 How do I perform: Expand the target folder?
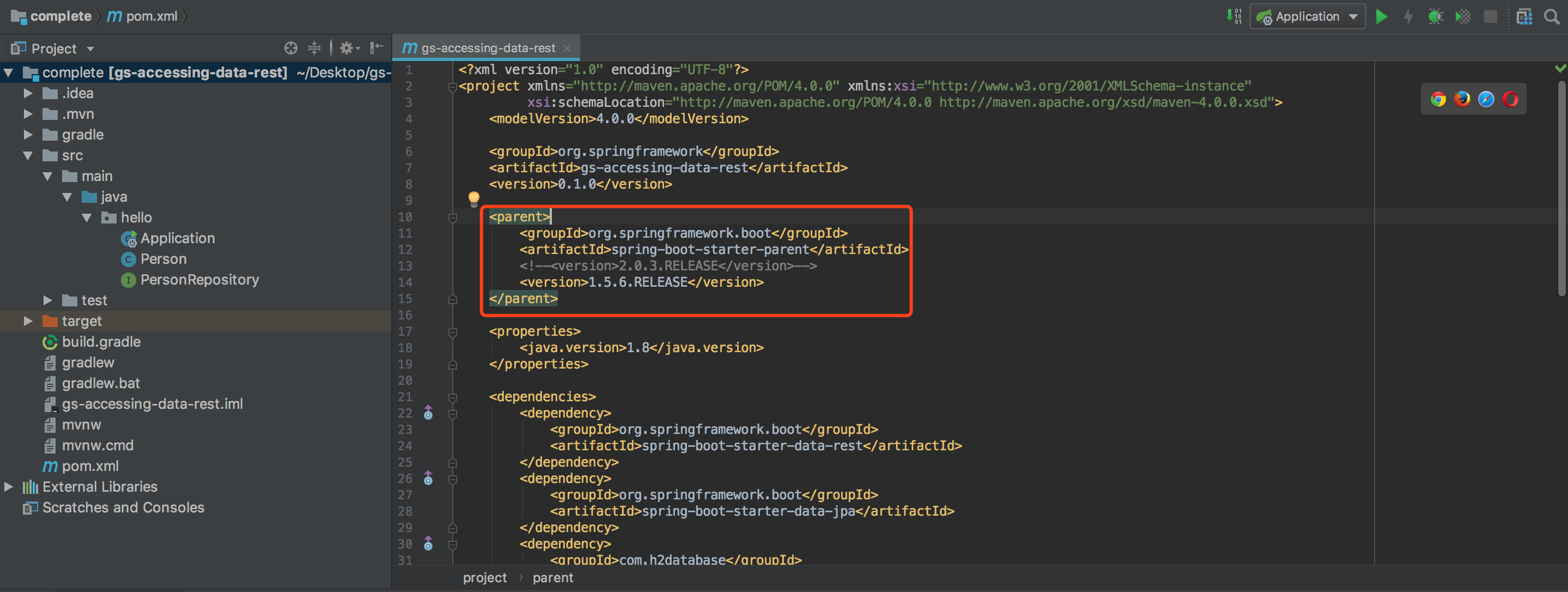28,321
